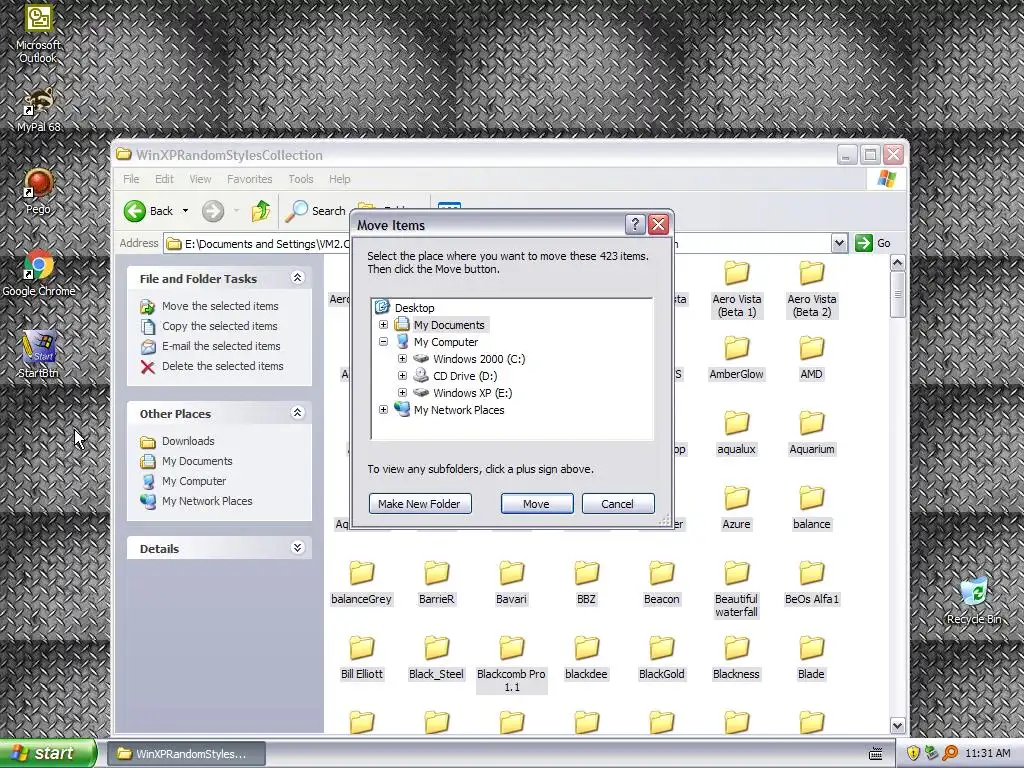Click the help question mark in Move Items
The image size is (1024, 768).
pos(635,225)
